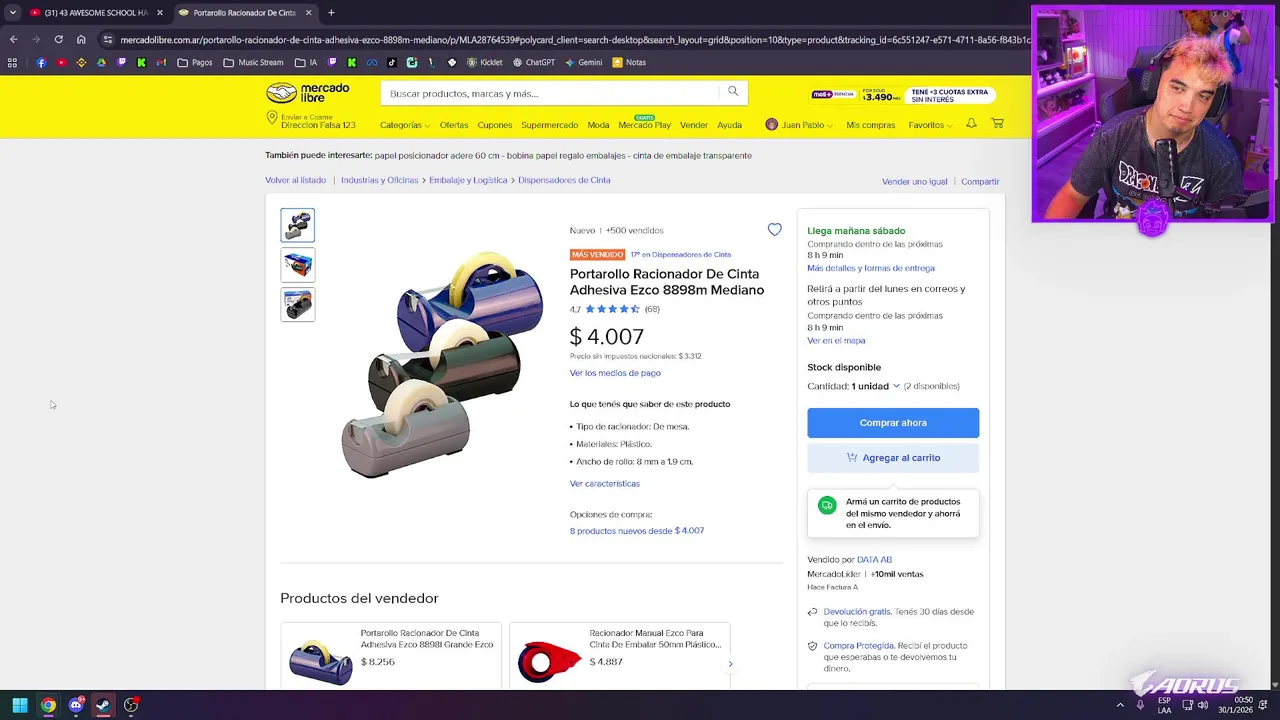Open the TikTok bookmark icon

(x=391, y=62)
